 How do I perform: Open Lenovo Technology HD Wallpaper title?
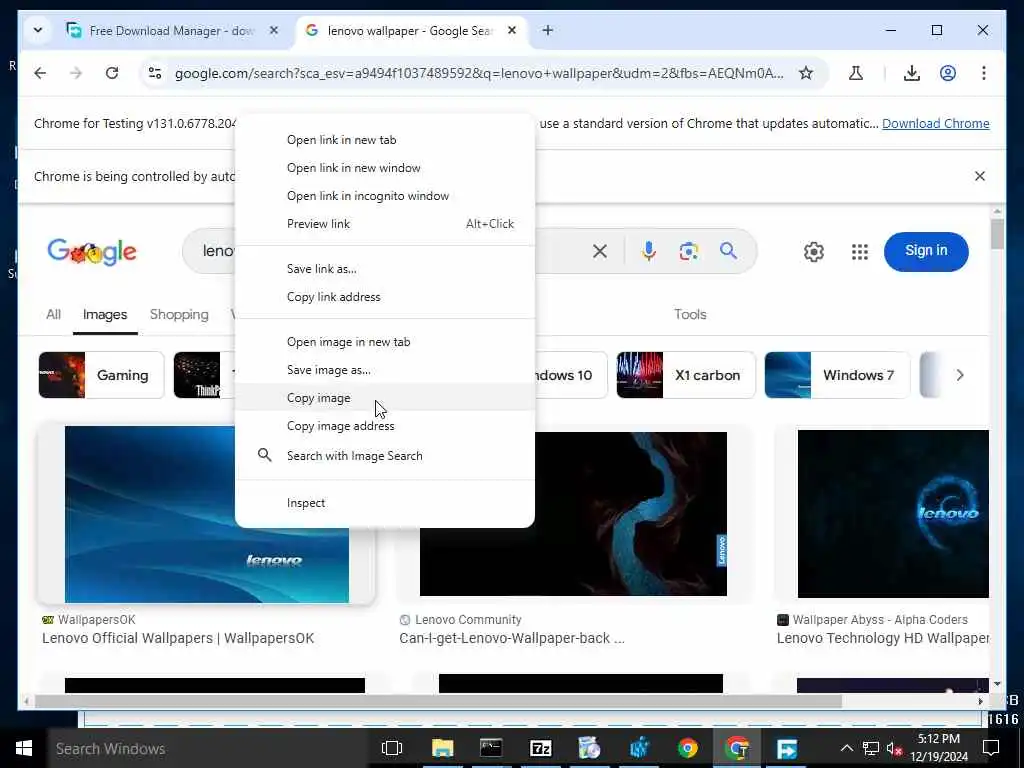coord(882,638)
